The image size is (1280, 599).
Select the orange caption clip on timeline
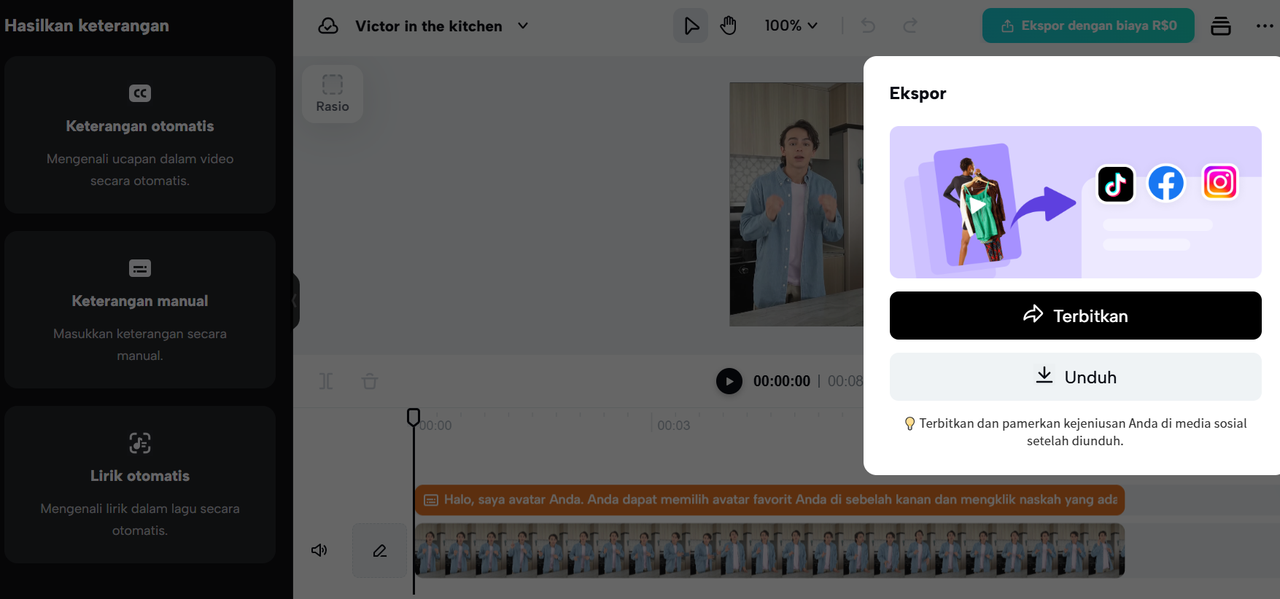(x=769, y=500)
